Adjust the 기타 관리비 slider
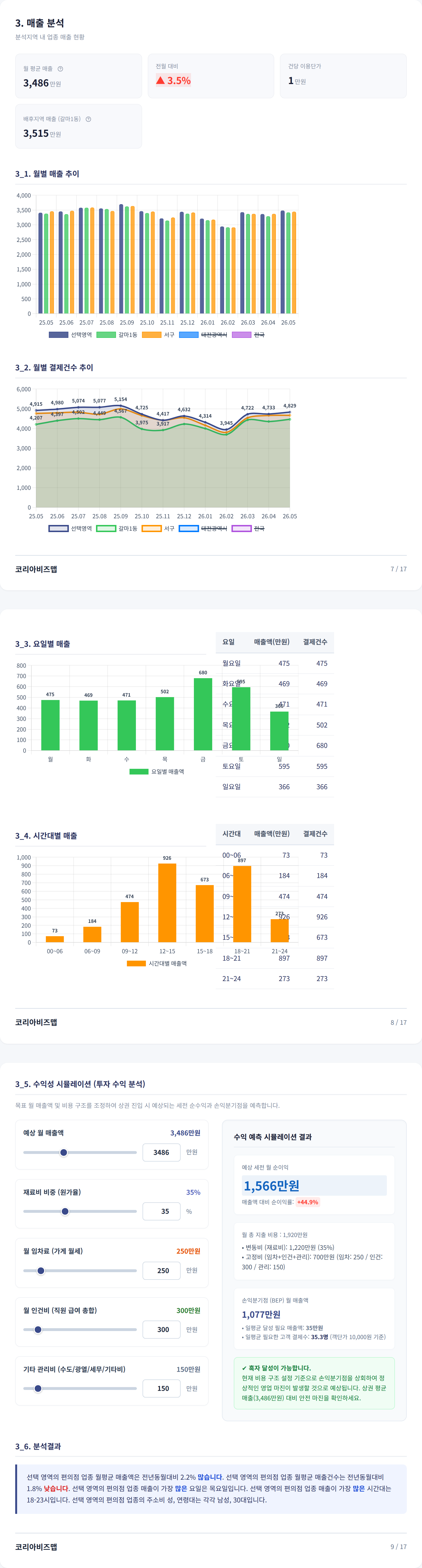This screenshot has height=1568, width=422. [80, 1389]
